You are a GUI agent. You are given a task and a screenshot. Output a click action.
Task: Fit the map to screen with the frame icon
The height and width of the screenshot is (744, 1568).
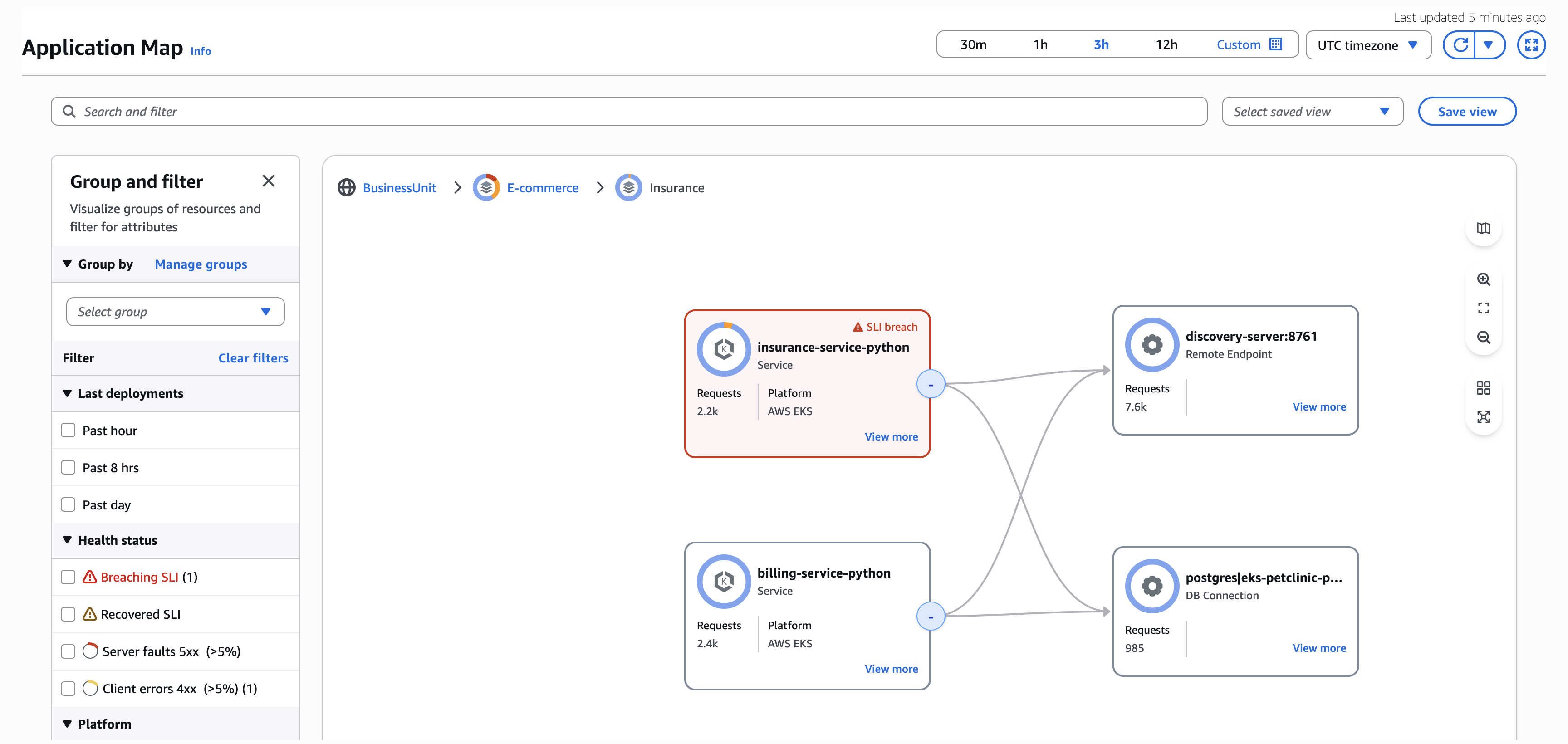pyautogui.click(x=1484, y=308)
